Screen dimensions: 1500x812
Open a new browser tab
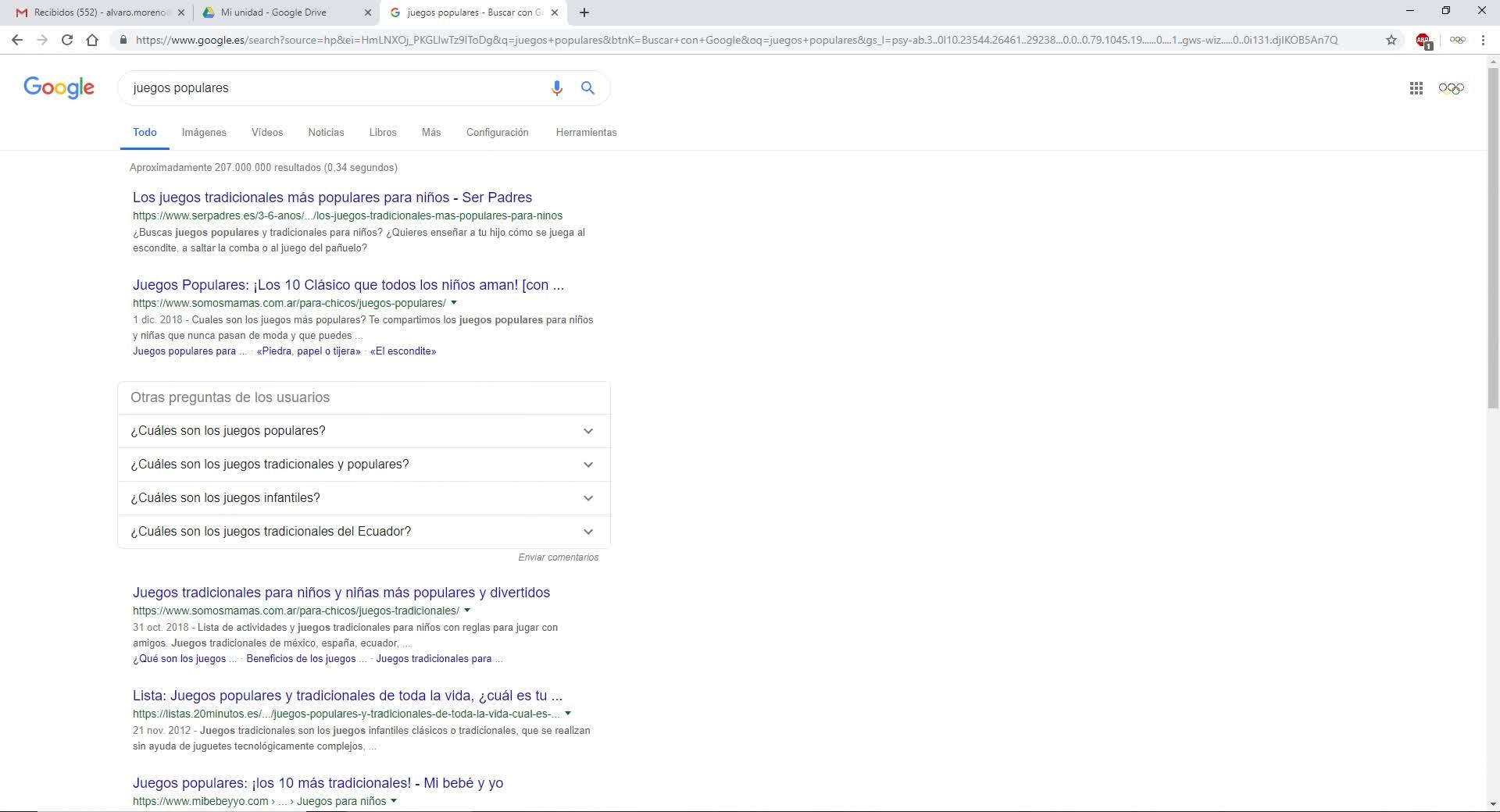pos(584,12)
